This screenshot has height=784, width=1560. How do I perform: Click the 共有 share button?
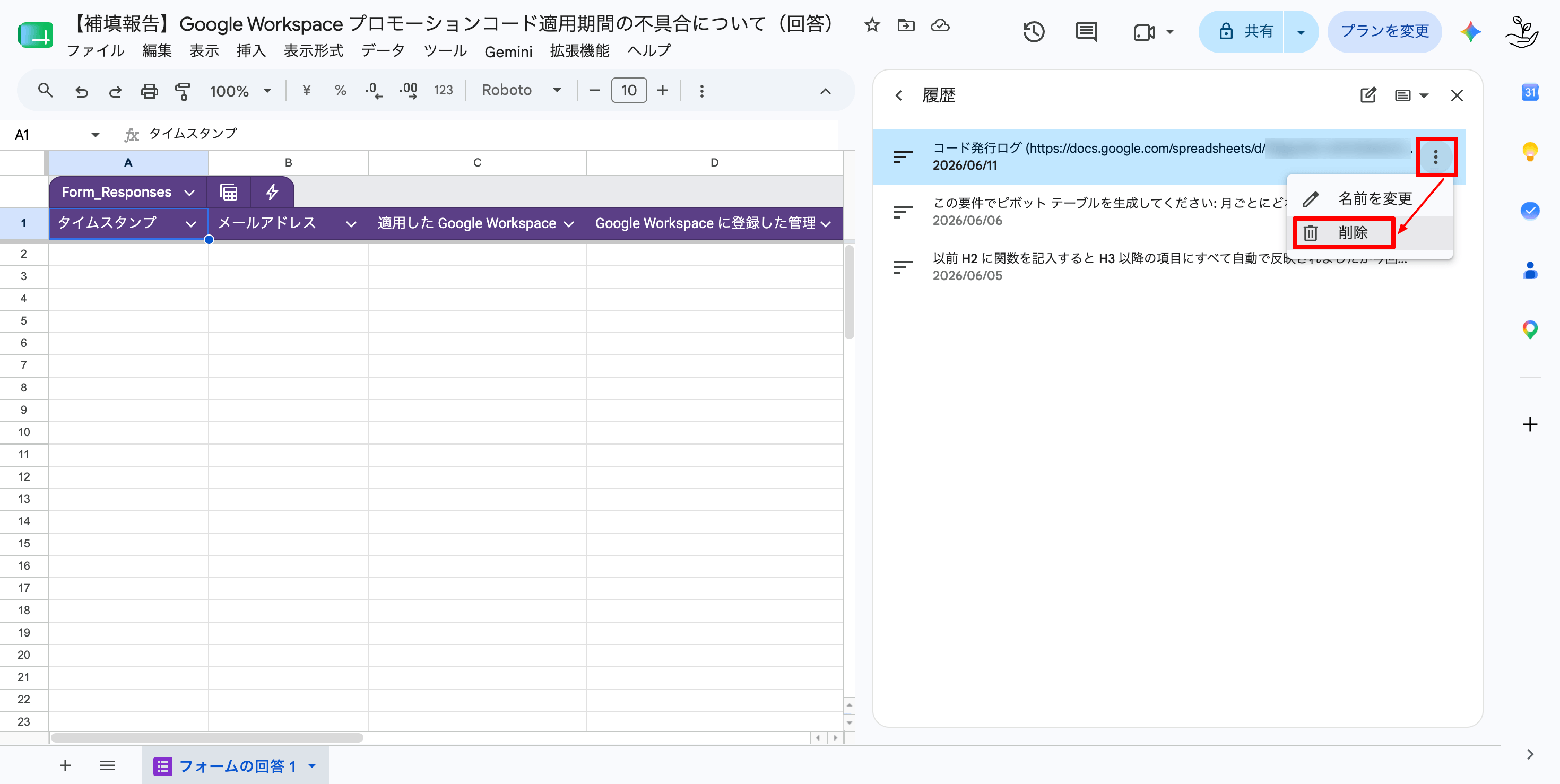point(1242,31)
